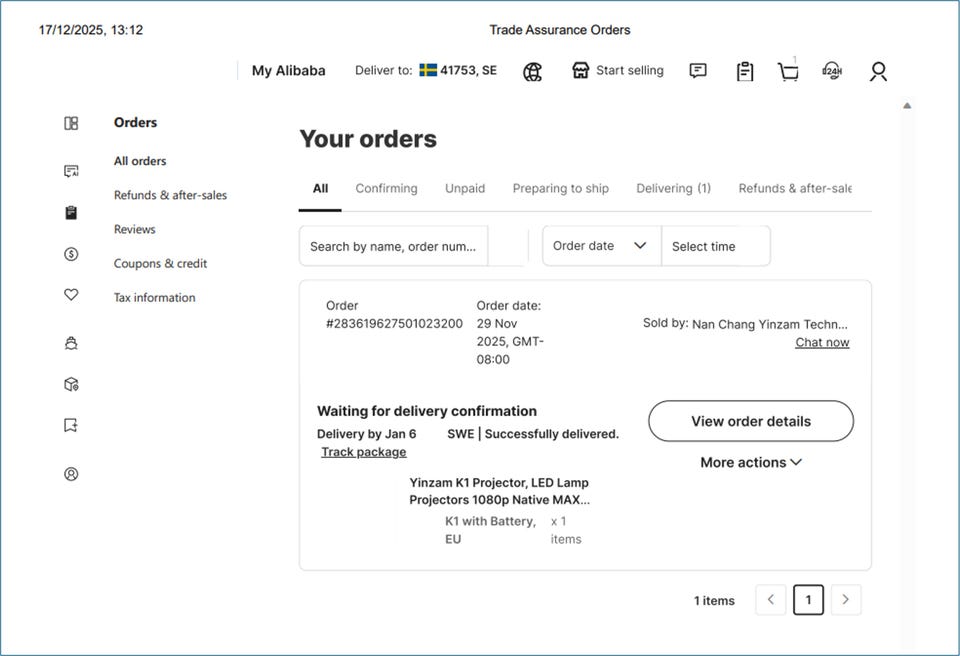Click the AI message icon in sidebar
This screenshot has height=656, width=960.
tap(71, 171)
